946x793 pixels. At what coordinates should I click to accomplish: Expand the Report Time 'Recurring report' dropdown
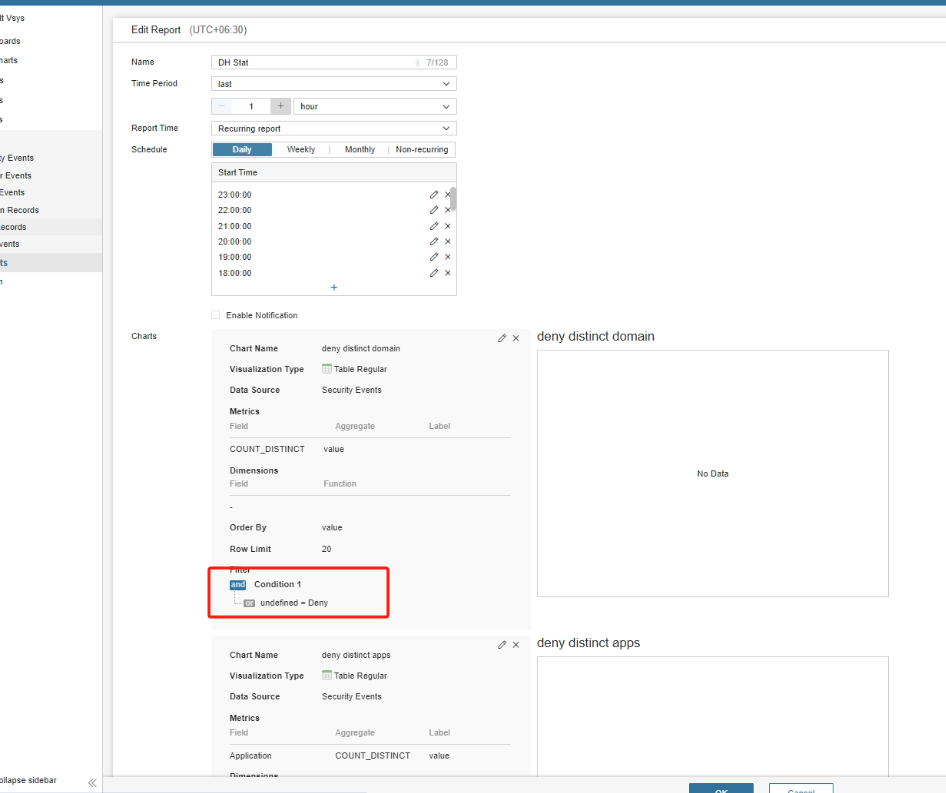coord(334,128)
